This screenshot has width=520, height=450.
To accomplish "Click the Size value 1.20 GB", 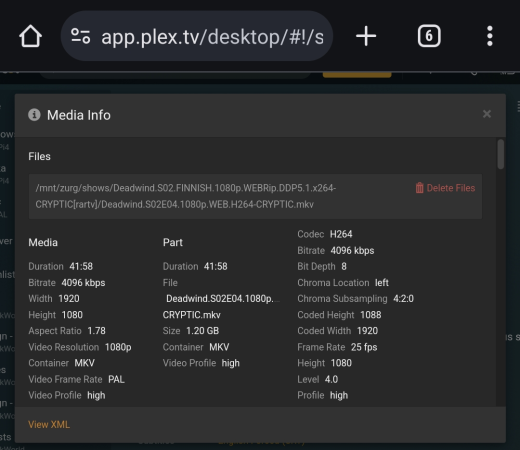I will [x=203, y=331].
